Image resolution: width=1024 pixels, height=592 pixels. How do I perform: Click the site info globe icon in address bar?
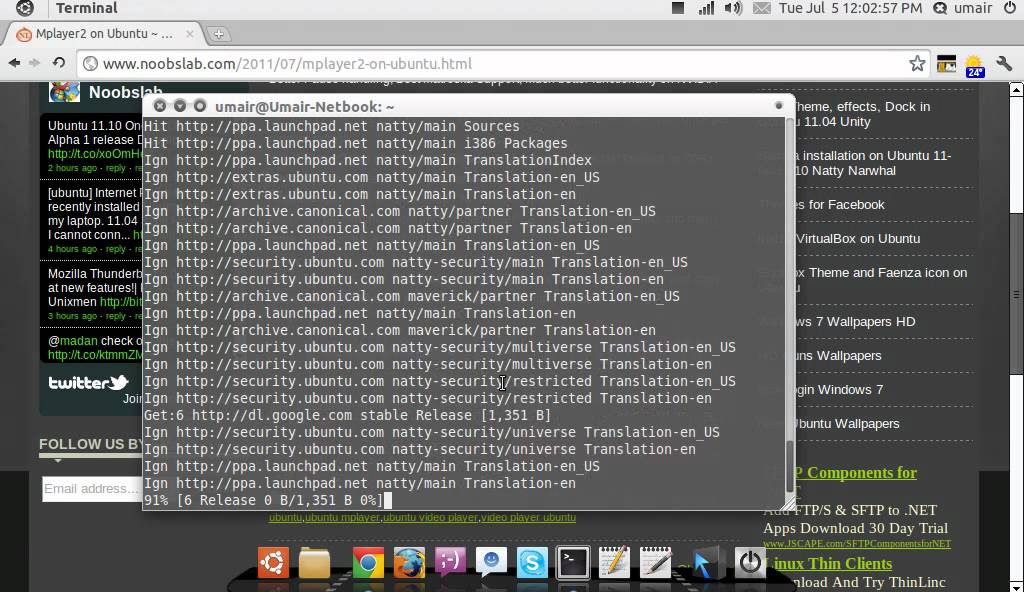[x=91, y=63]
